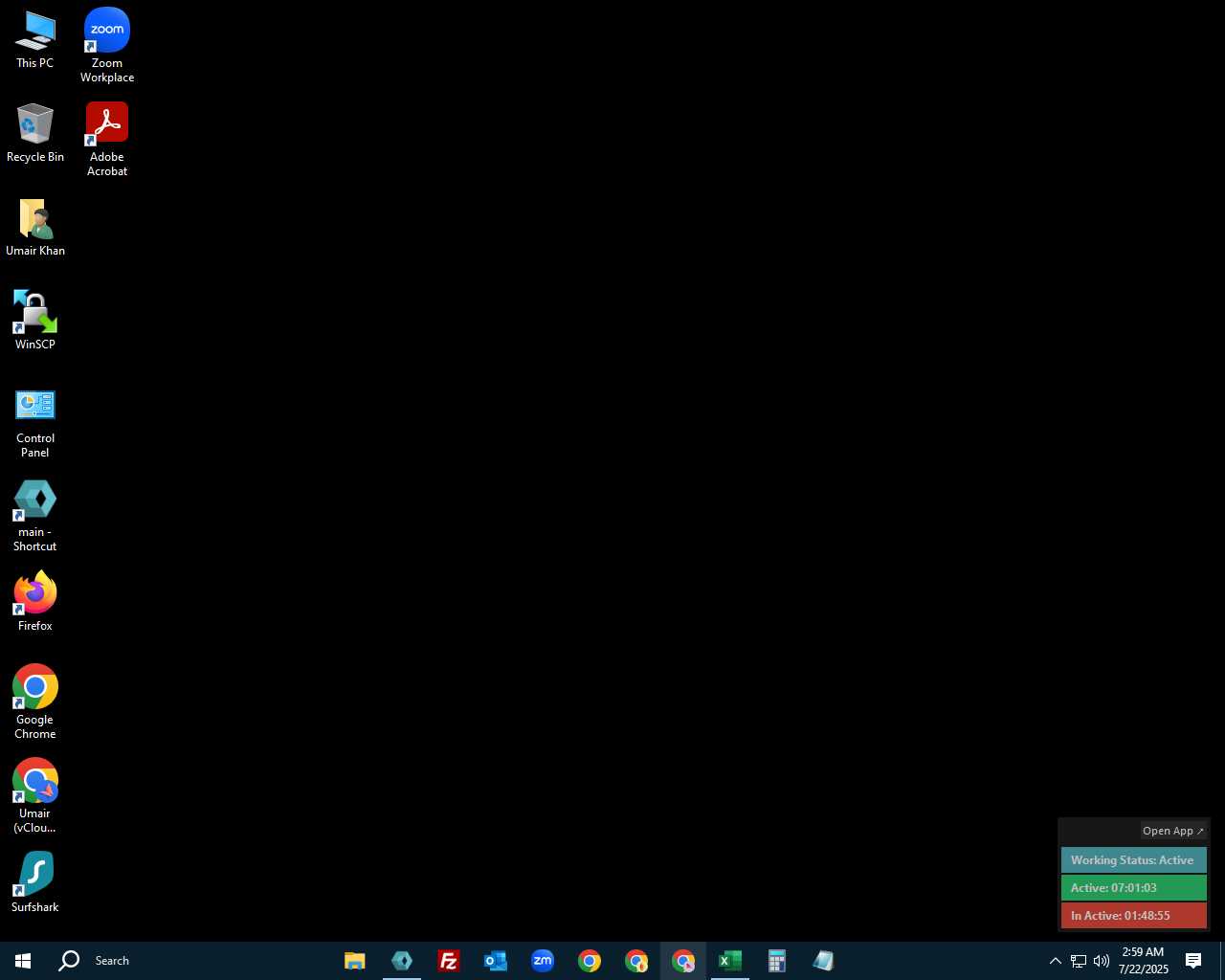Image resolution: width=1225 pixels, height=980 pixels.
Task: Select the Umair Khan user folder
Action: point(35,228)
